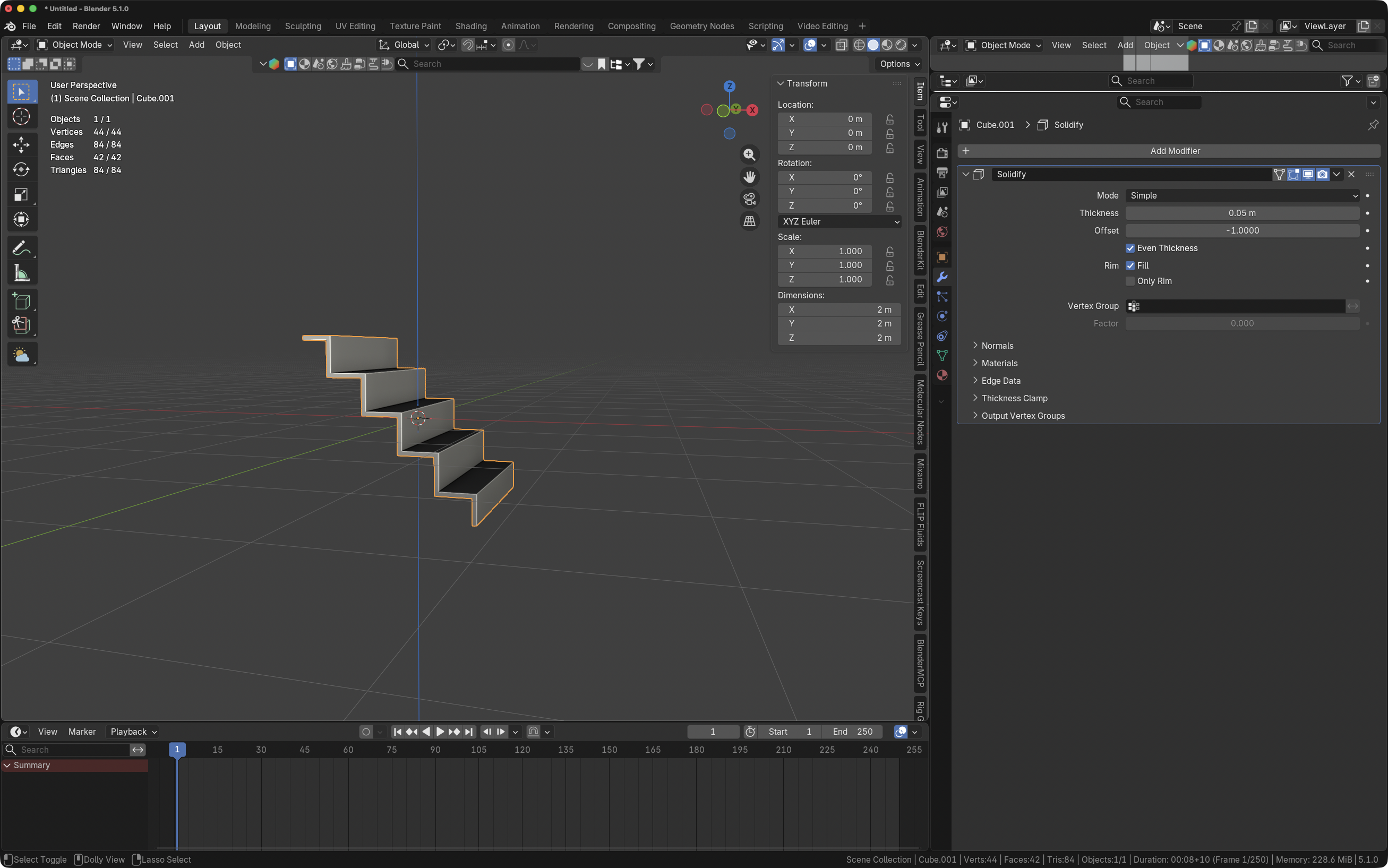Activate the Scale tool

pyautogui.click(x=21, y=195)
